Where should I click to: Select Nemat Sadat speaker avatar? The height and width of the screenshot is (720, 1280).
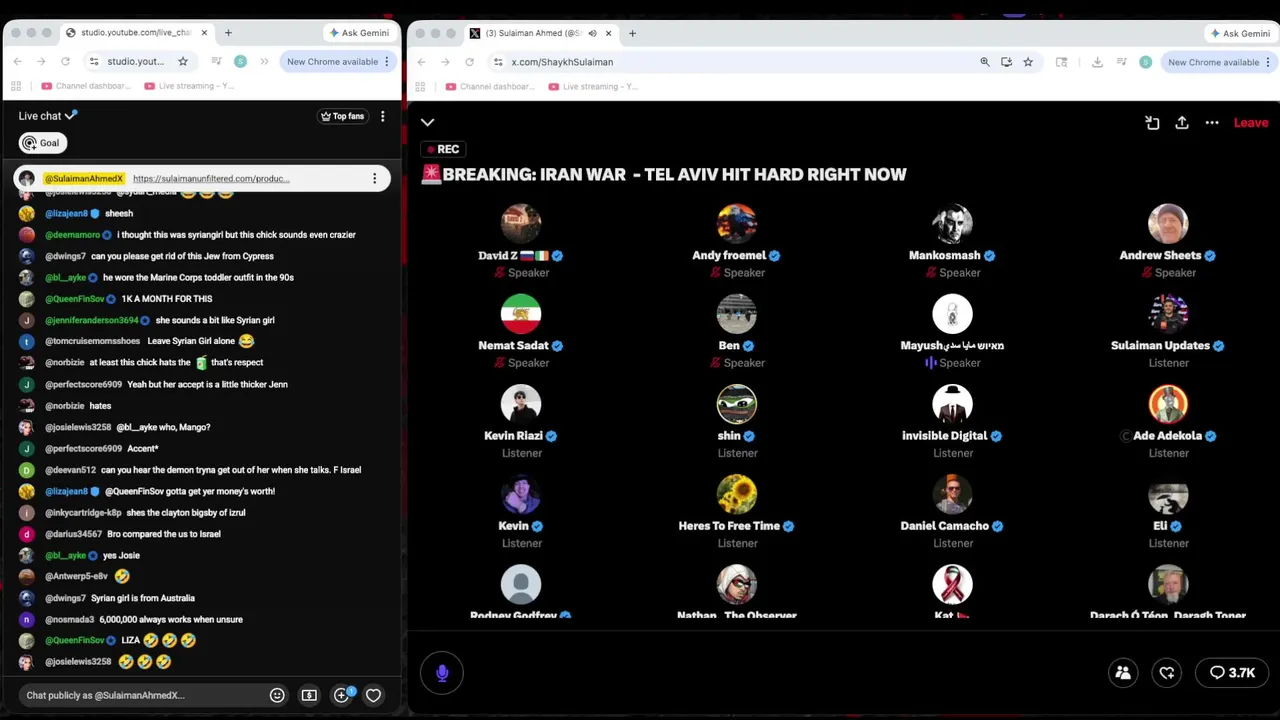tap(521, 314)
